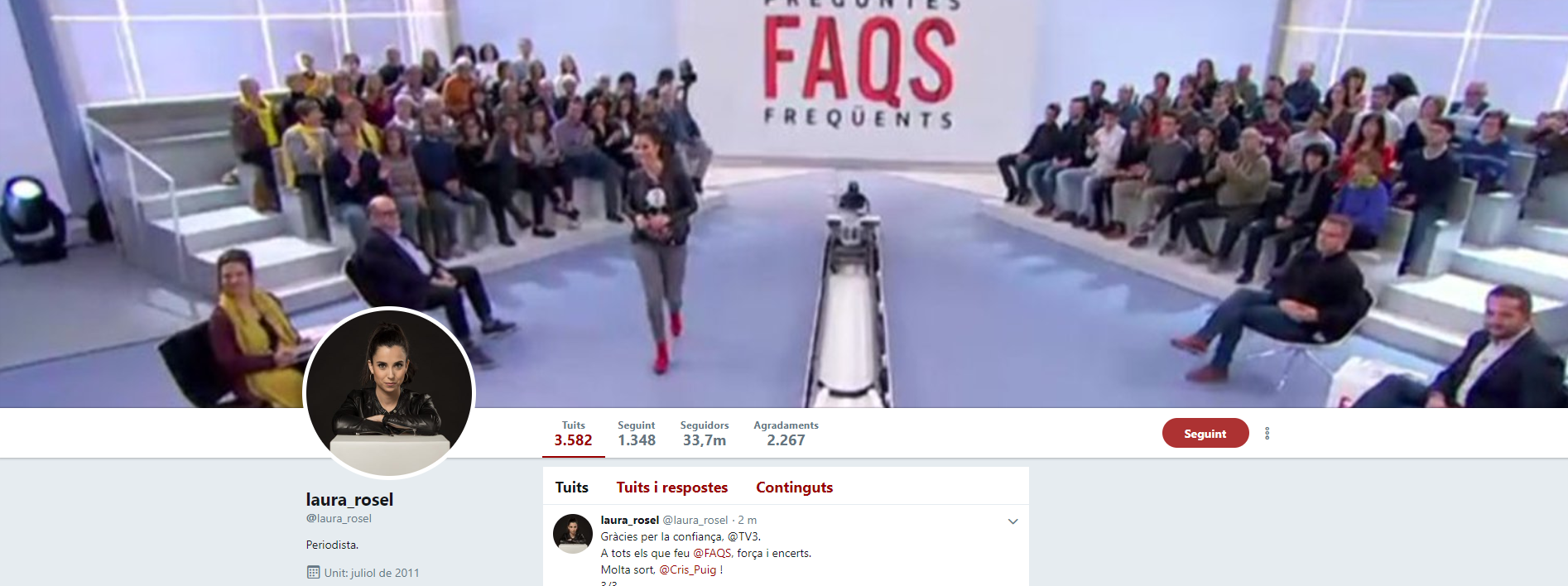
Task: Click the @laura_rosel handle under name
Action: (339, 518)
